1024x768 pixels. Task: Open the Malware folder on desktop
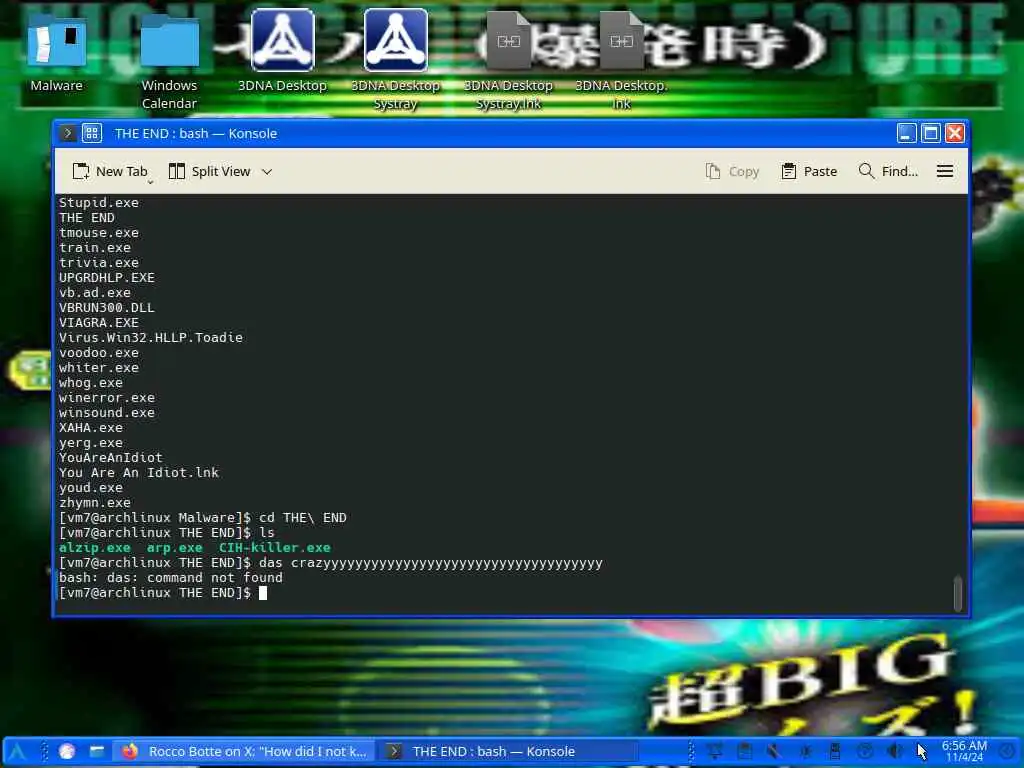point(56,42)
